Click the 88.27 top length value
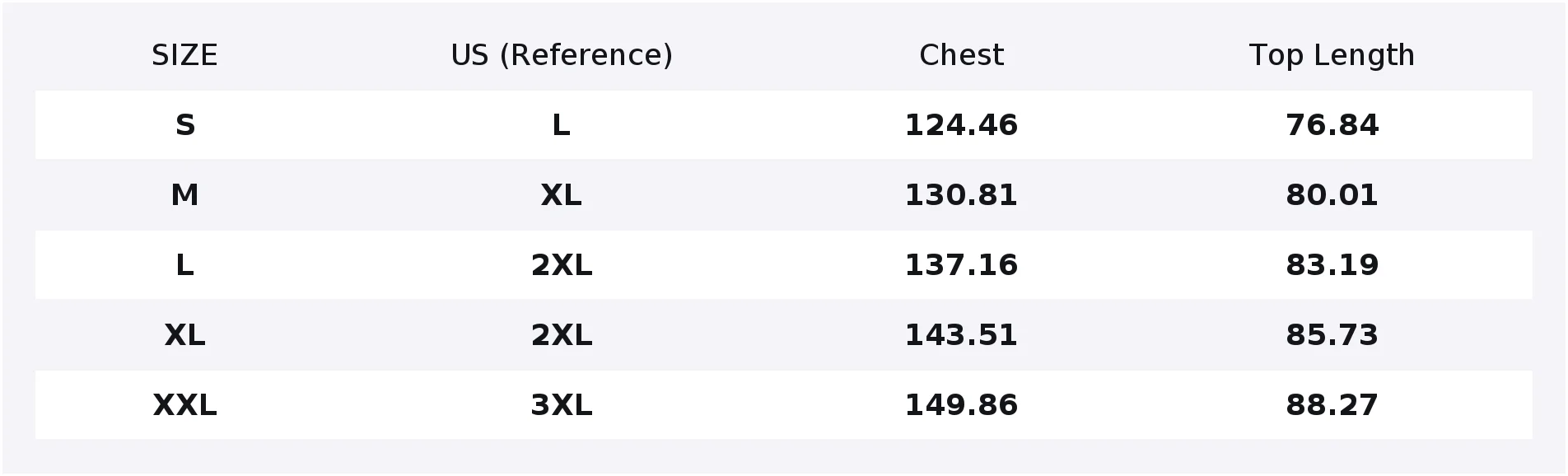This screenshot has width=1568, height=476. (1332, 405)
